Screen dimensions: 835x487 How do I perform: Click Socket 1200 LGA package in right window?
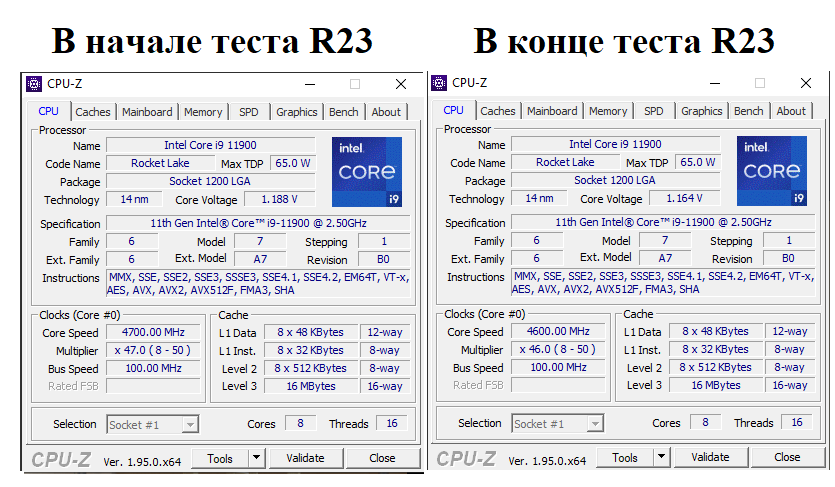[x=616, y=180]
